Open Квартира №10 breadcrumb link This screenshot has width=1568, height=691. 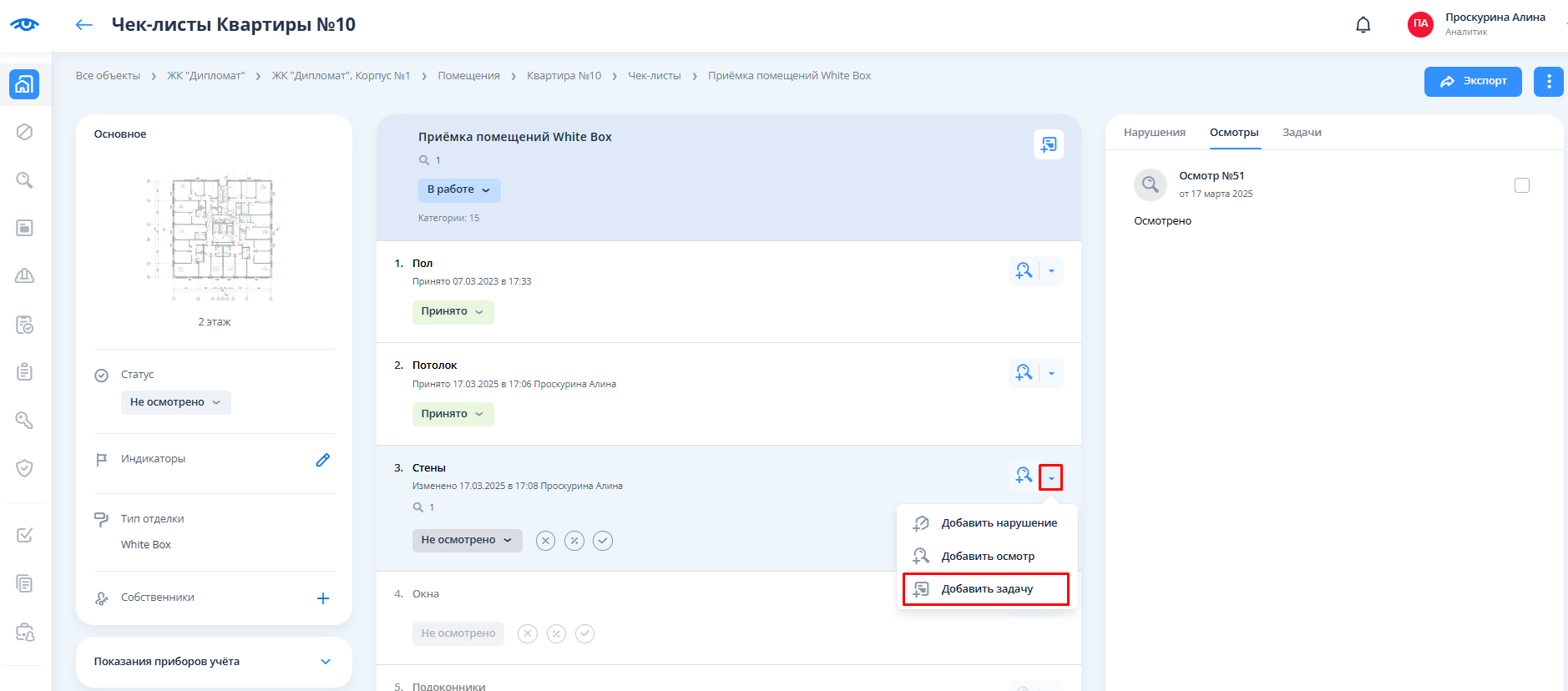click(564, 76)
